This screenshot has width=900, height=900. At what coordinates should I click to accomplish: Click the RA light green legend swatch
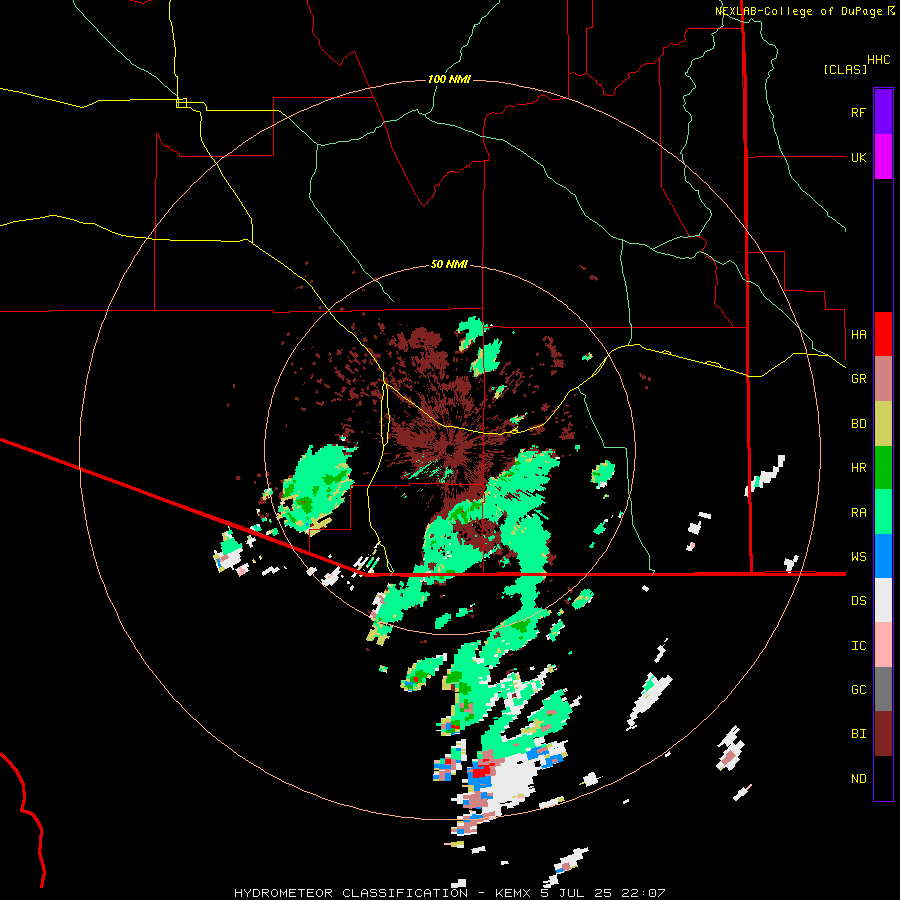(x=883, y=512)
